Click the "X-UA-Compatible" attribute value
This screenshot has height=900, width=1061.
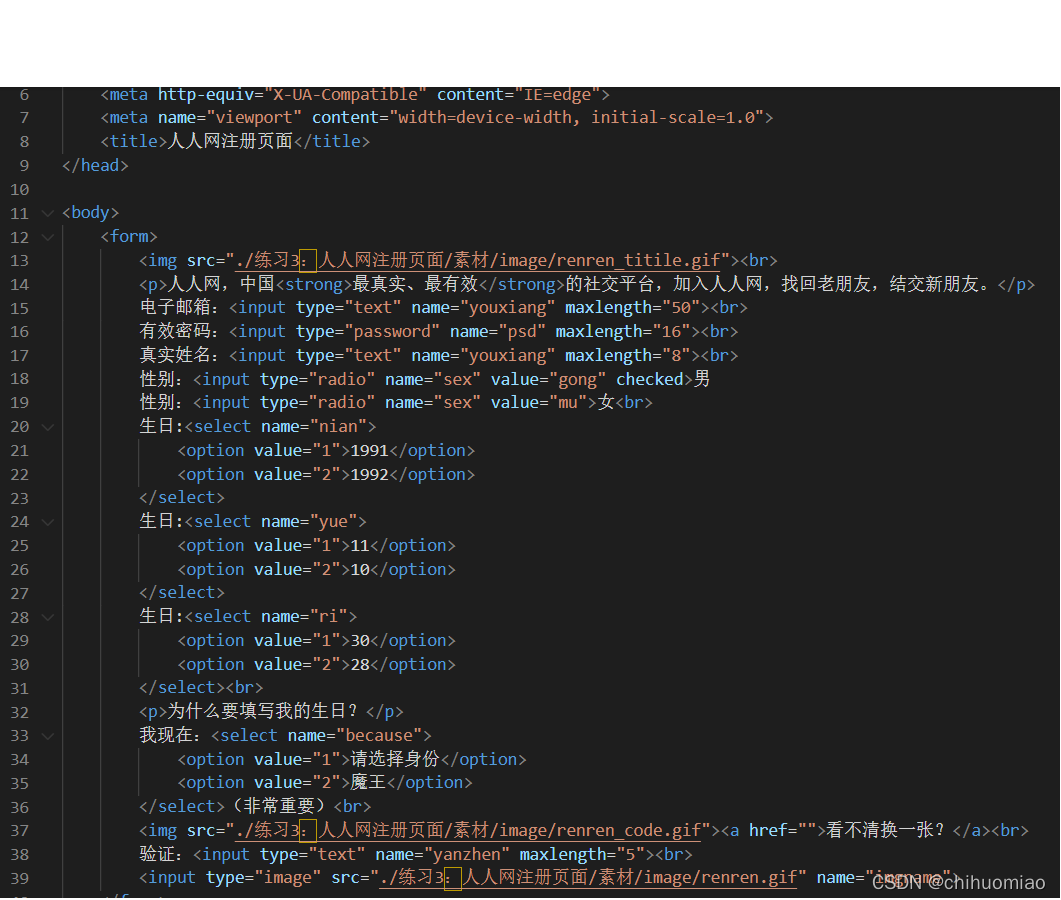pyautogui.click(x=345, y=95)
